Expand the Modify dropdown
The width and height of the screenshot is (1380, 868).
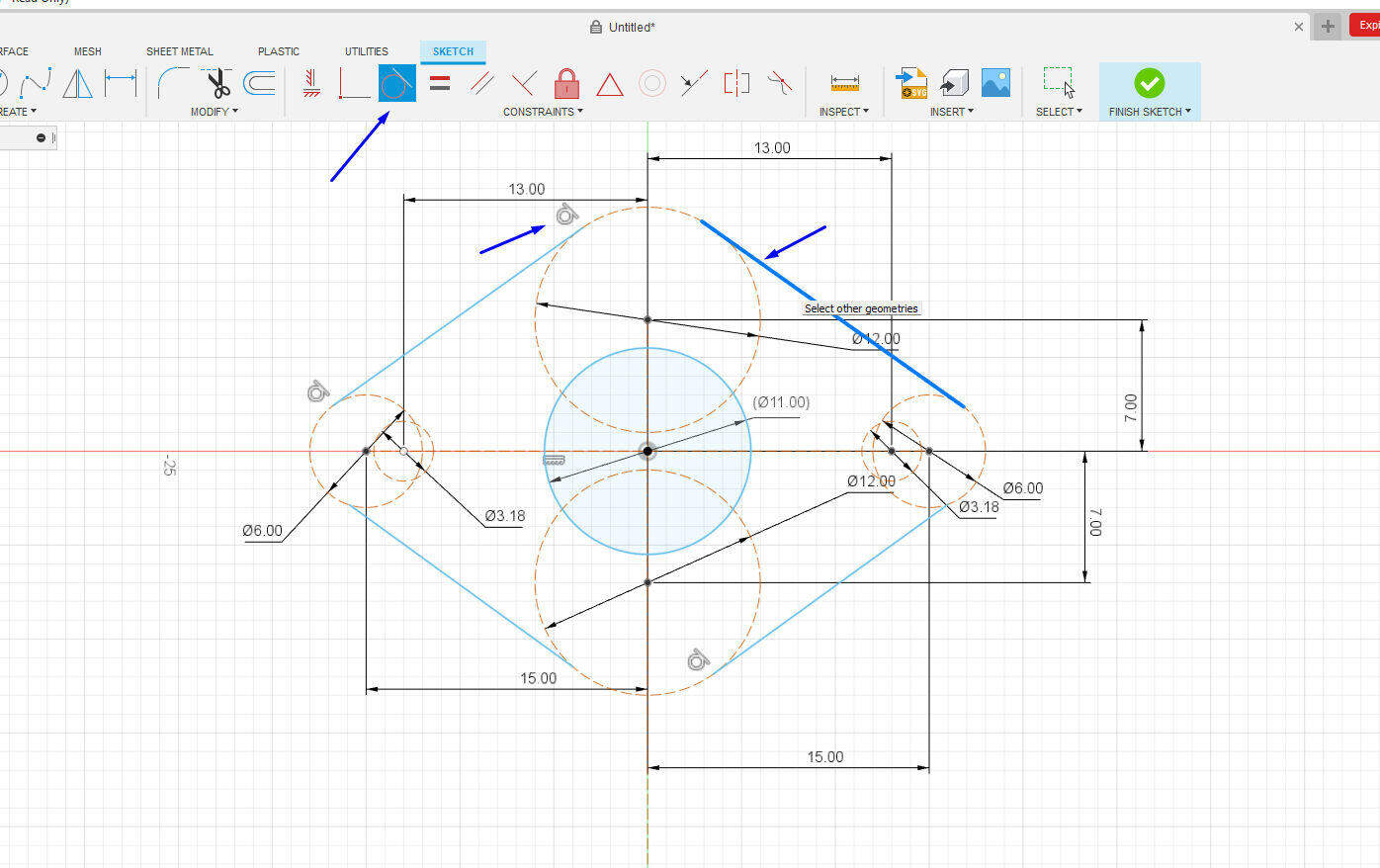[215, 112]
